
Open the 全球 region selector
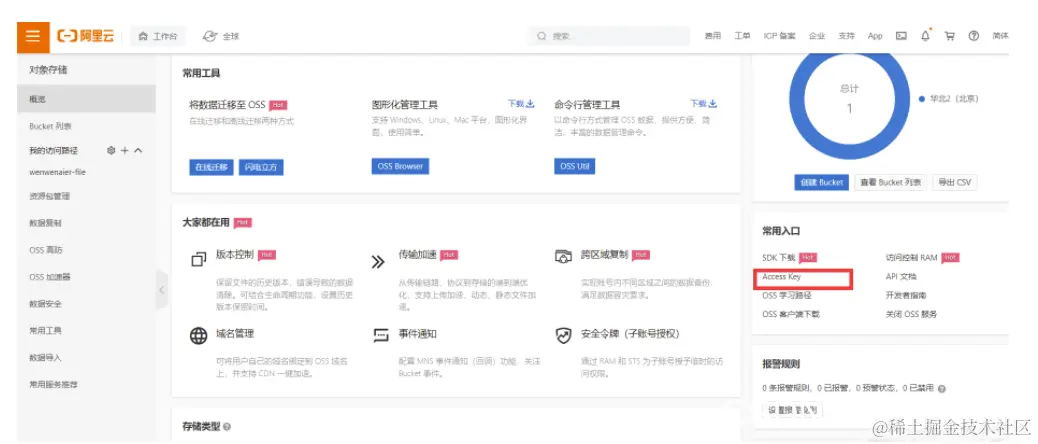(221, 36)
